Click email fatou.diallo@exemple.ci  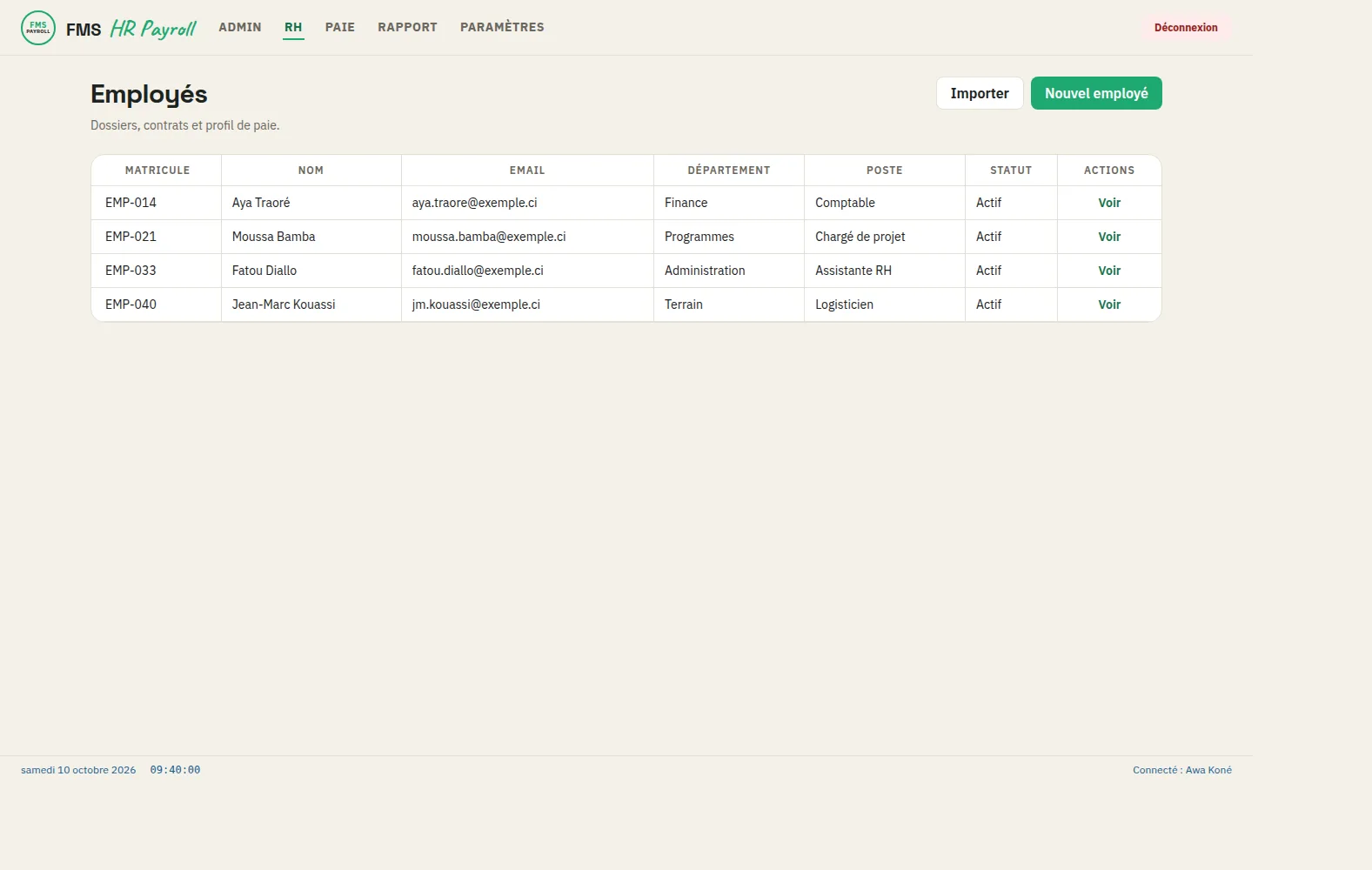point(478,271)
